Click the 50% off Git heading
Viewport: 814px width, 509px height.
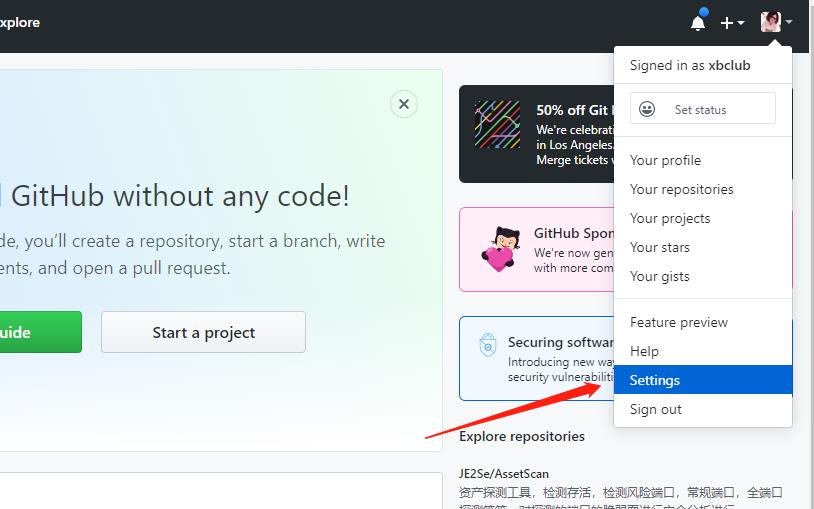click(575, 110)
